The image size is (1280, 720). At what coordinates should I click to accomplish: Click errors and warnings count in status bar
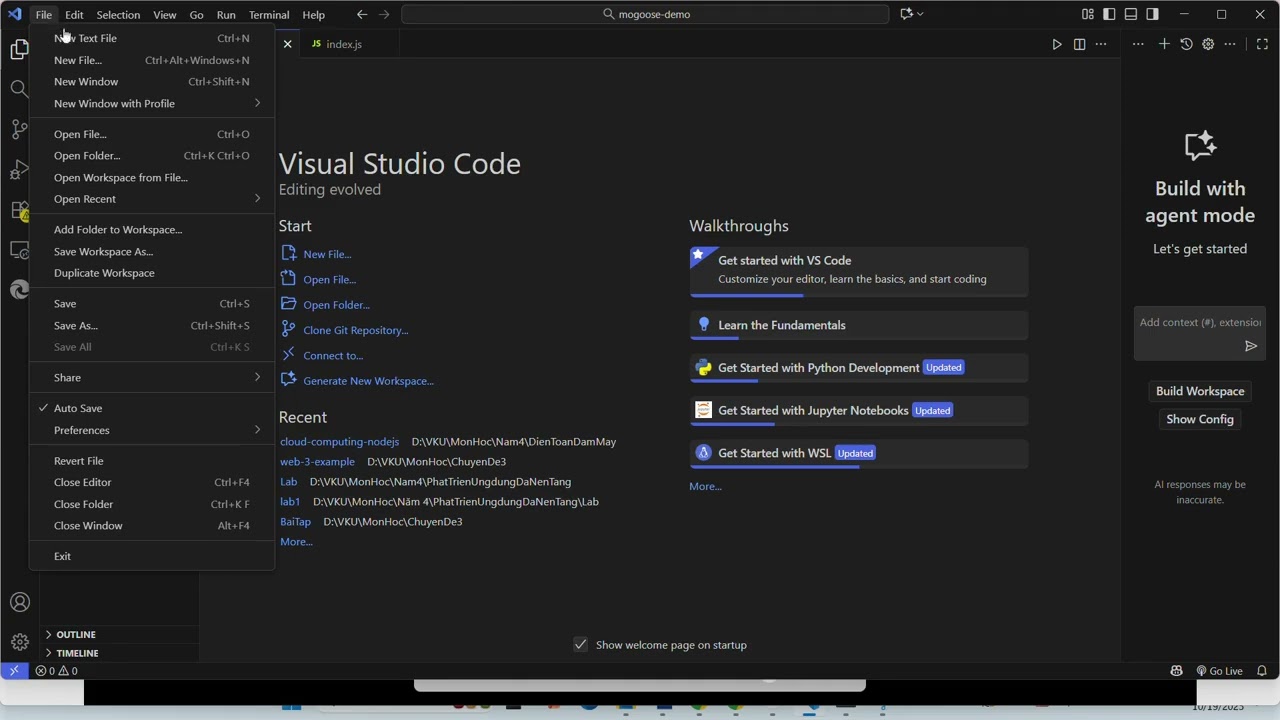(56, 671)
